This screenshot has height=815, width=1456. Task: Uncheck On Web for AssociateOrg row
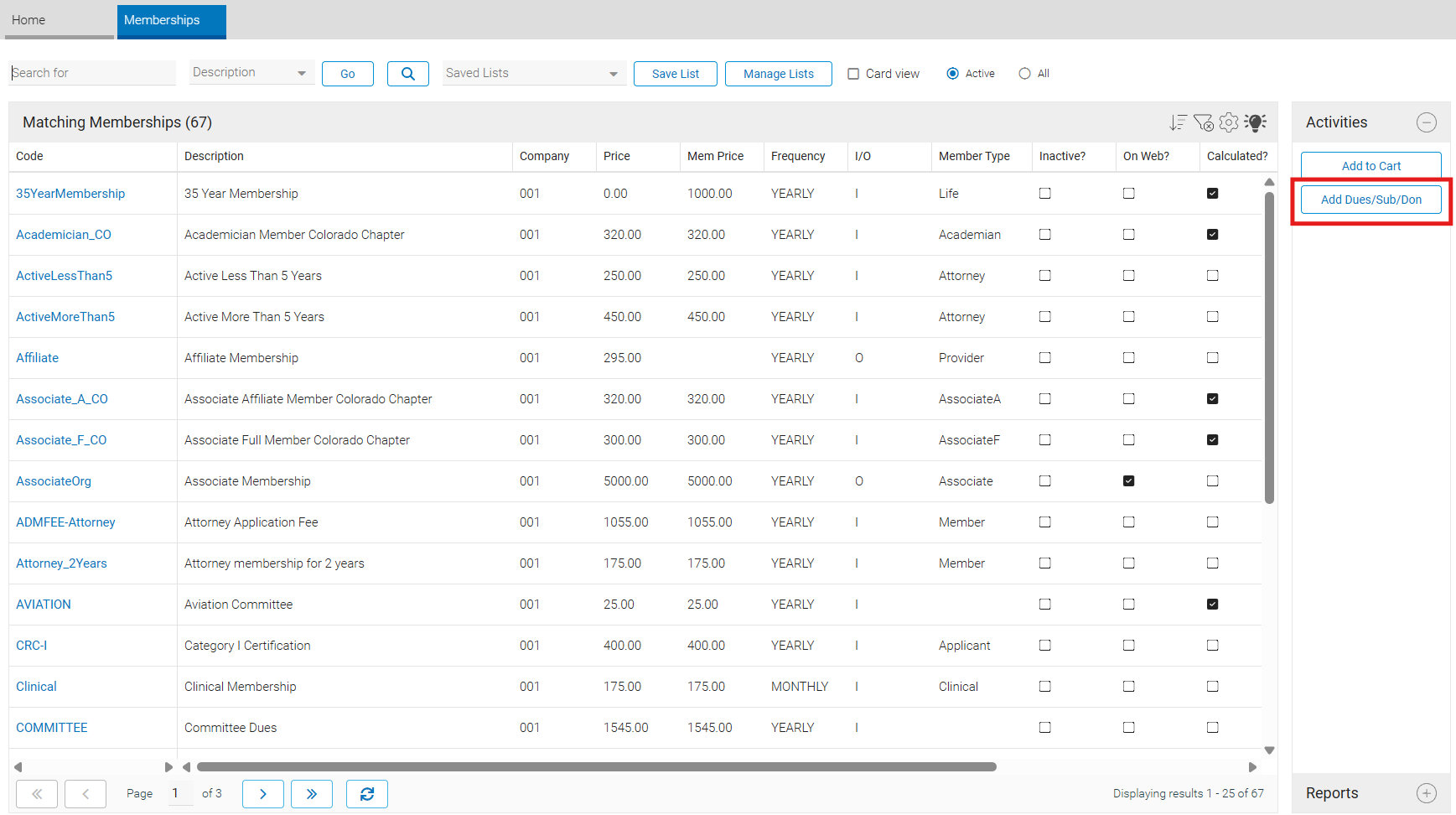point(1128,481)
